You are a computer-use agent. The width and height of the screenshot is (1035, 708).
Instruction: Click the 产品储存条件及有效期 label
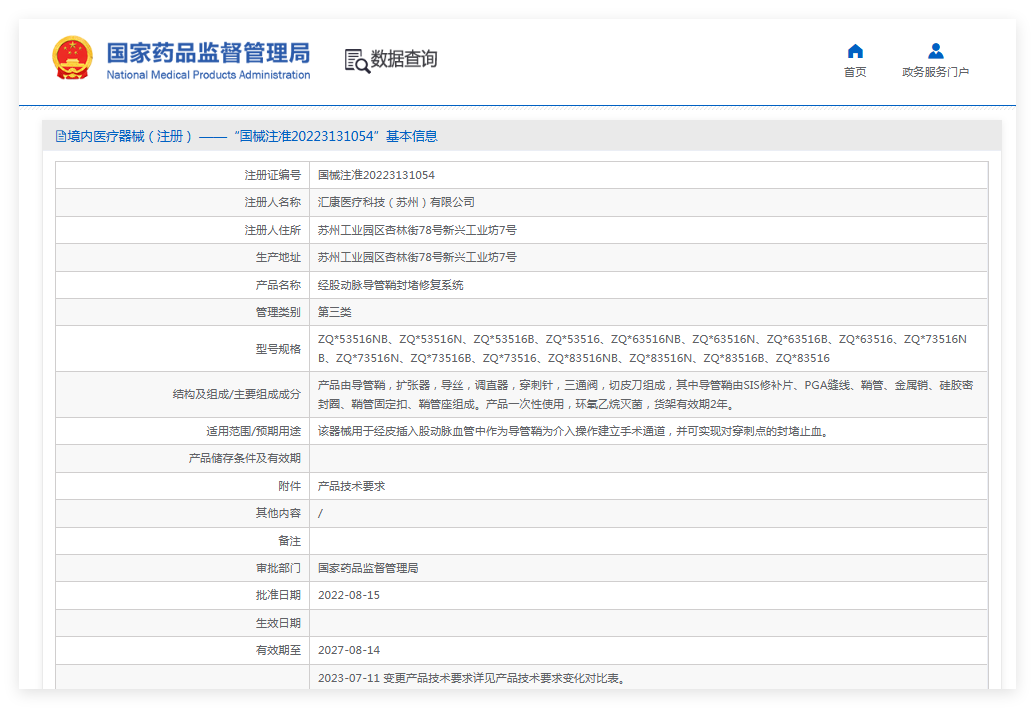pos(244,459)
